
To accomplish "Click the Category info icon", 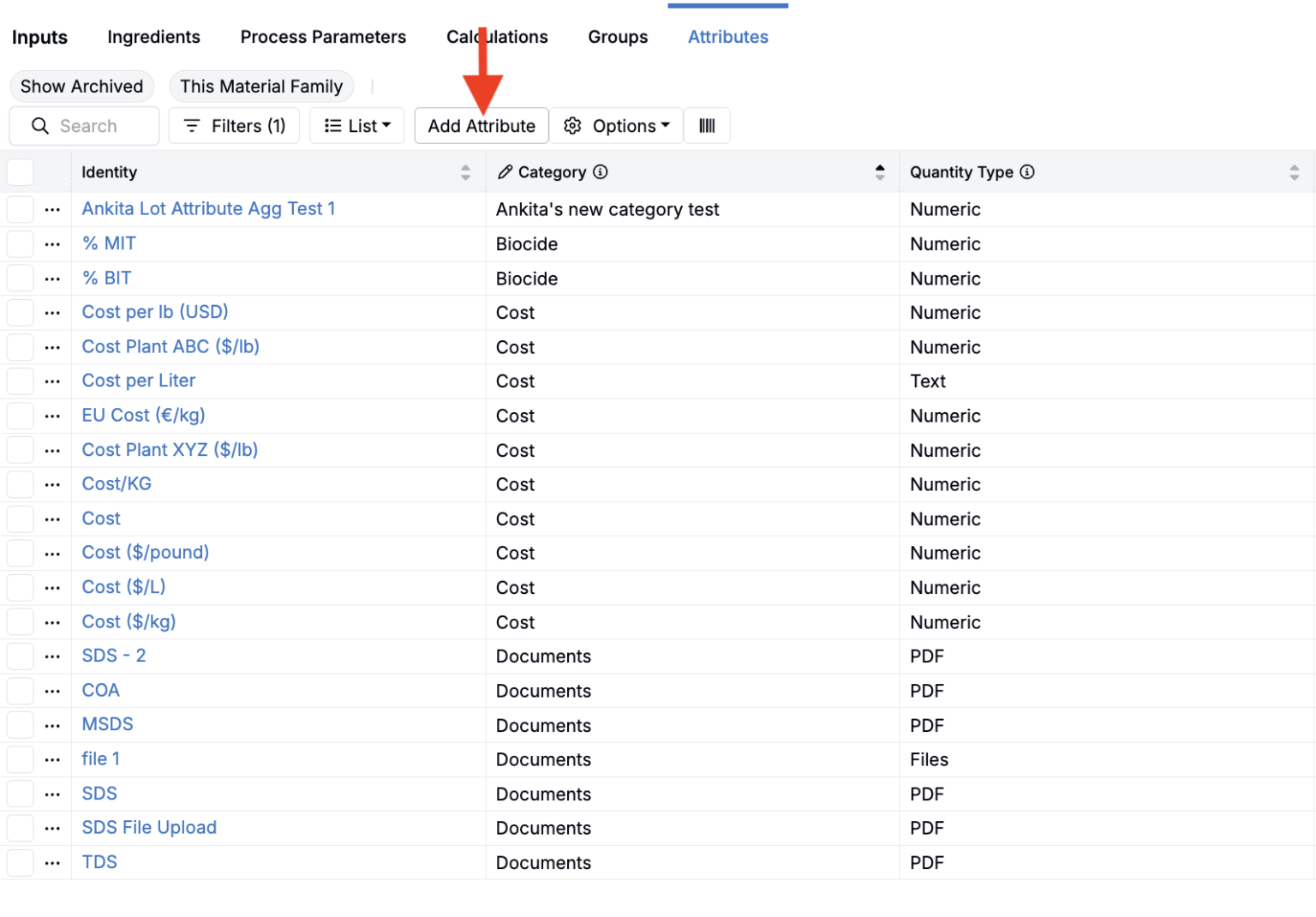I will (x=601, y=172).
